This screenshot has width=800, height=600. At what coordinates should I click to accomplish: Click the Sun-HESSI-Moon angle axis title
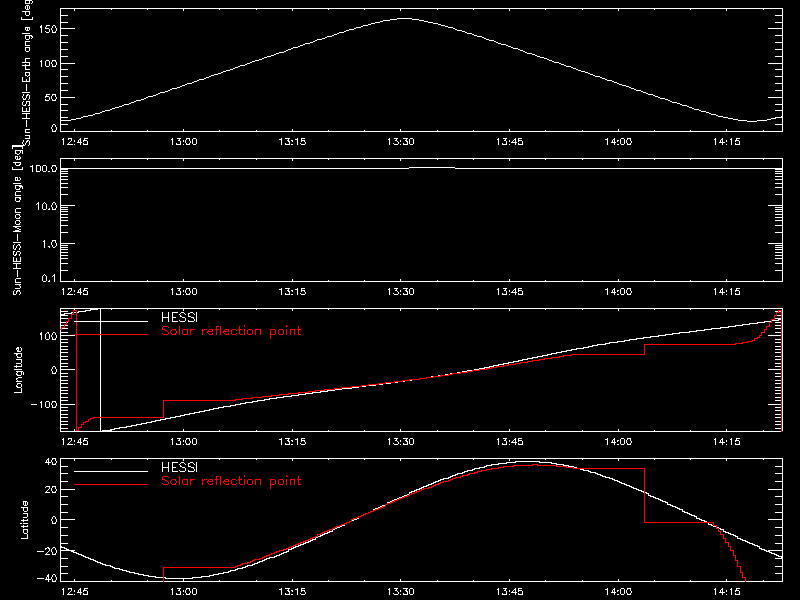[x=17, y=220]
